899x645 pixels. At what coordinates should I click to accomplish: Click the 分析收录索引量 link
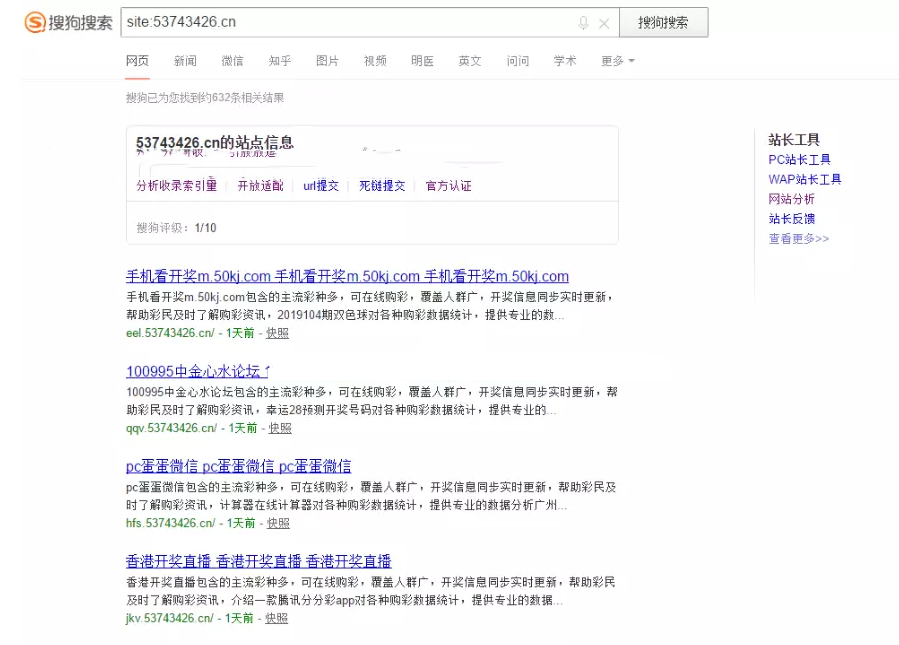[177, 186]
